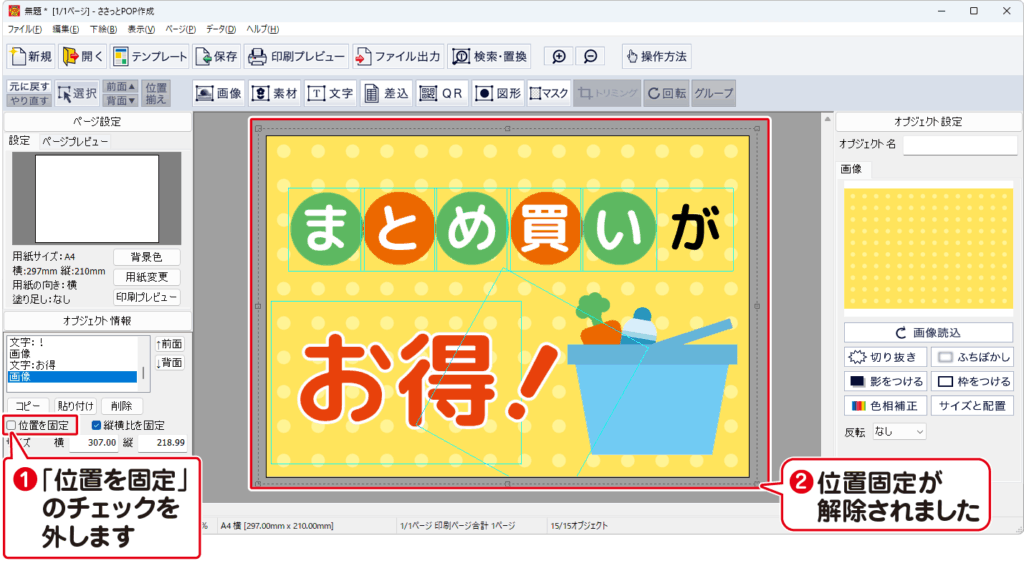Click the オブジェクト名 input field

[x=959, y=145]
